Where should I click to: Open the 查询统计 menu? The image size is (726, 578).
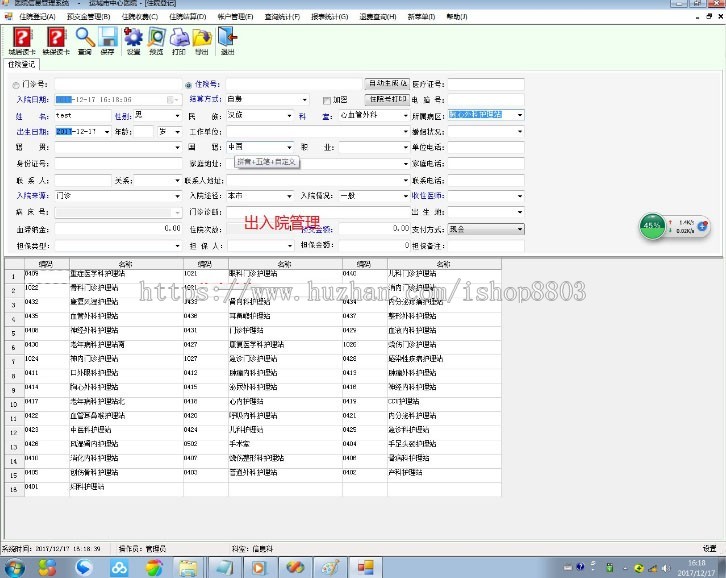click(287, 17)
